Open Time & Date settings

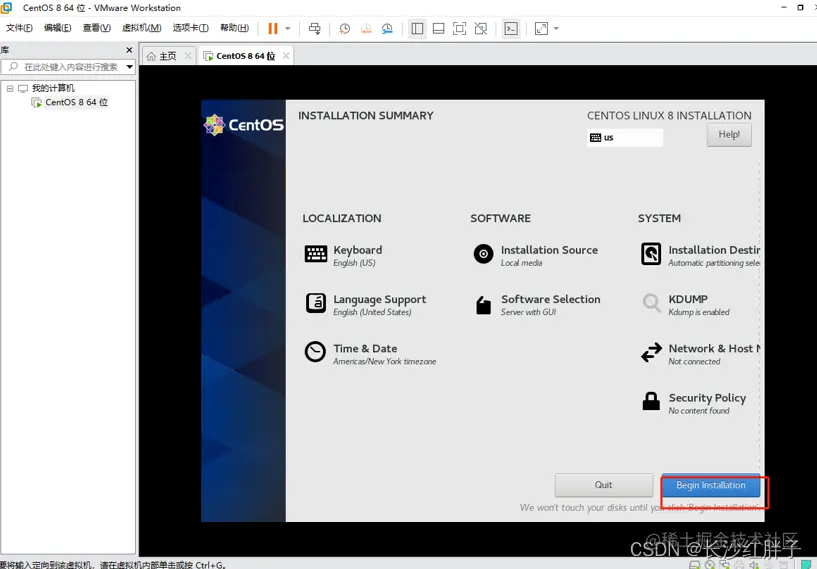(370, 354)
